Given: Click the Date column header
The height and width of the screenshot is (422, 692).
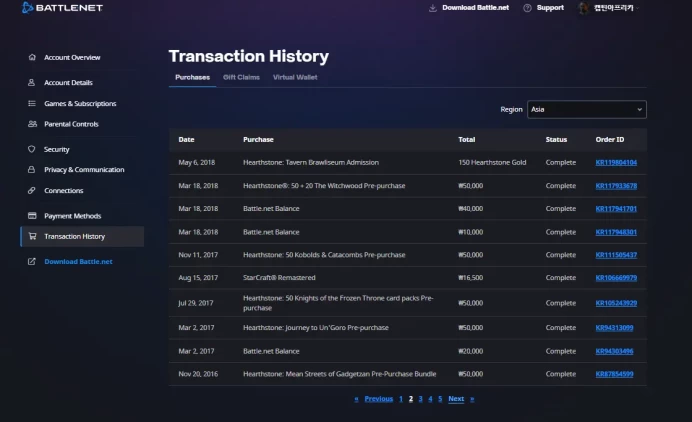Looking at the screenshot, I should click(186, 139).
